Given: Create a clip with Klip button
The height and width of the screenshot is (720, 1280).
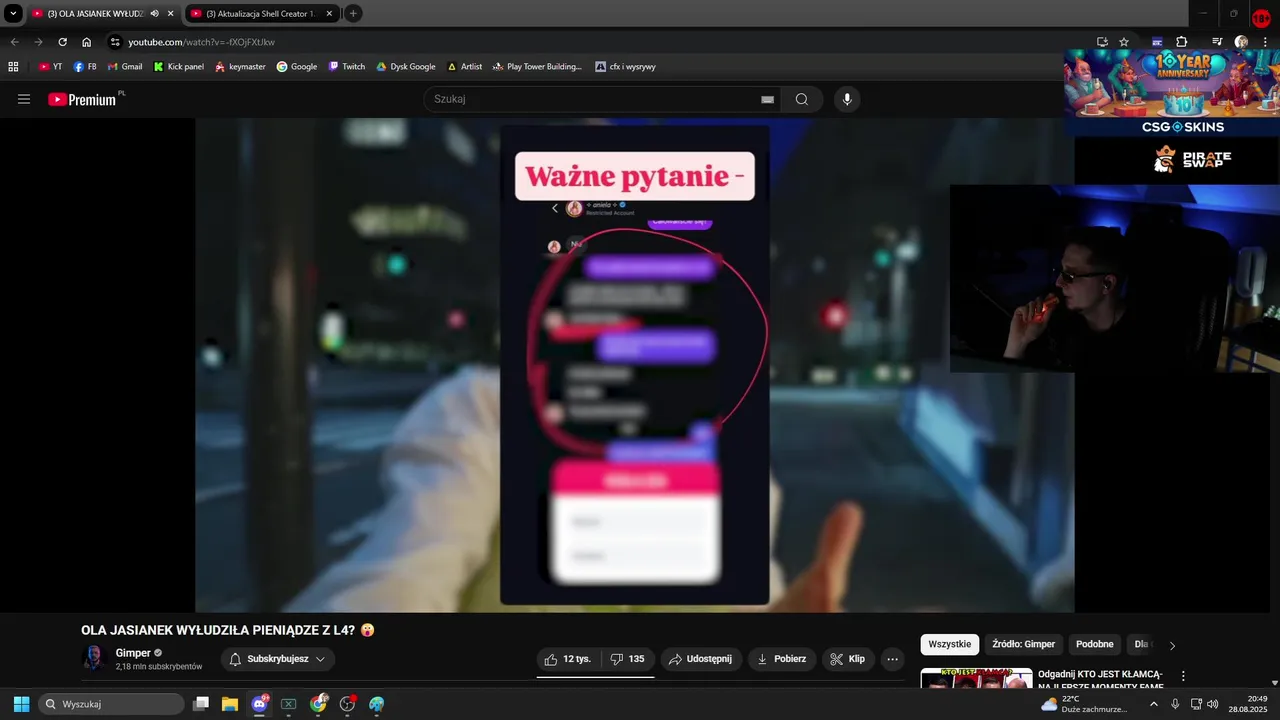Looking at the screenshot, I should pyautogui.click(x=847, y=659).
